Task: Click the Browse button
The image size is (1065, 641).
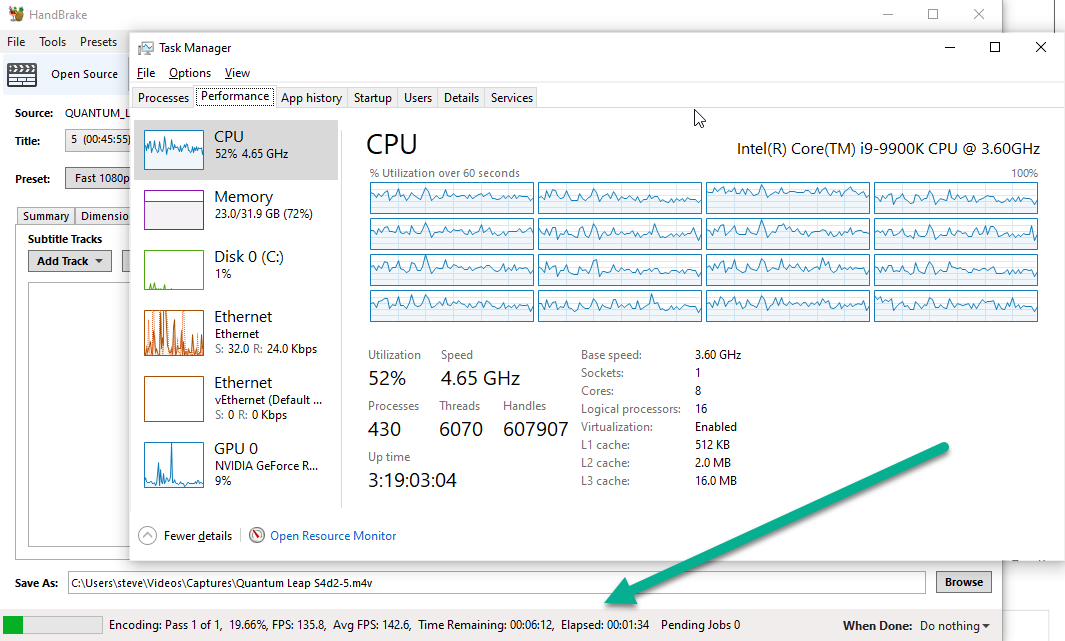Action: tap(964, 582)
